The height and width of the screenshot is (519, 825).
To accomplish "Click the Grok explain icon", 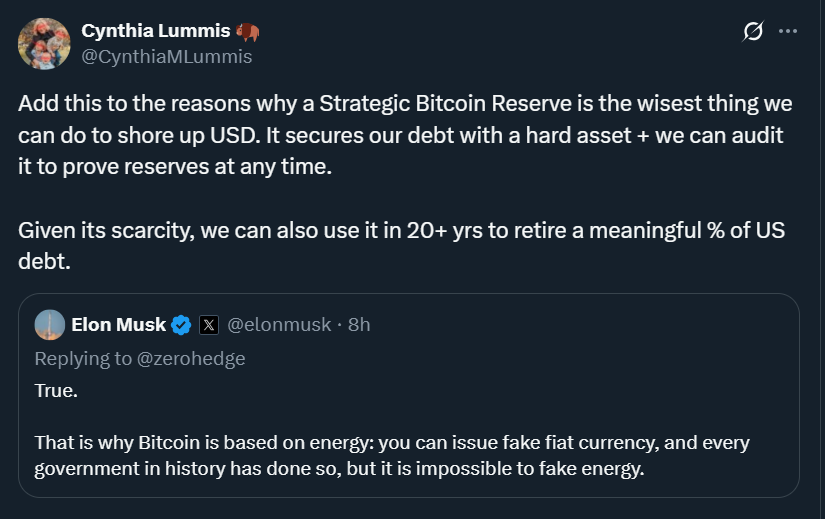I will tap(753, 32).
